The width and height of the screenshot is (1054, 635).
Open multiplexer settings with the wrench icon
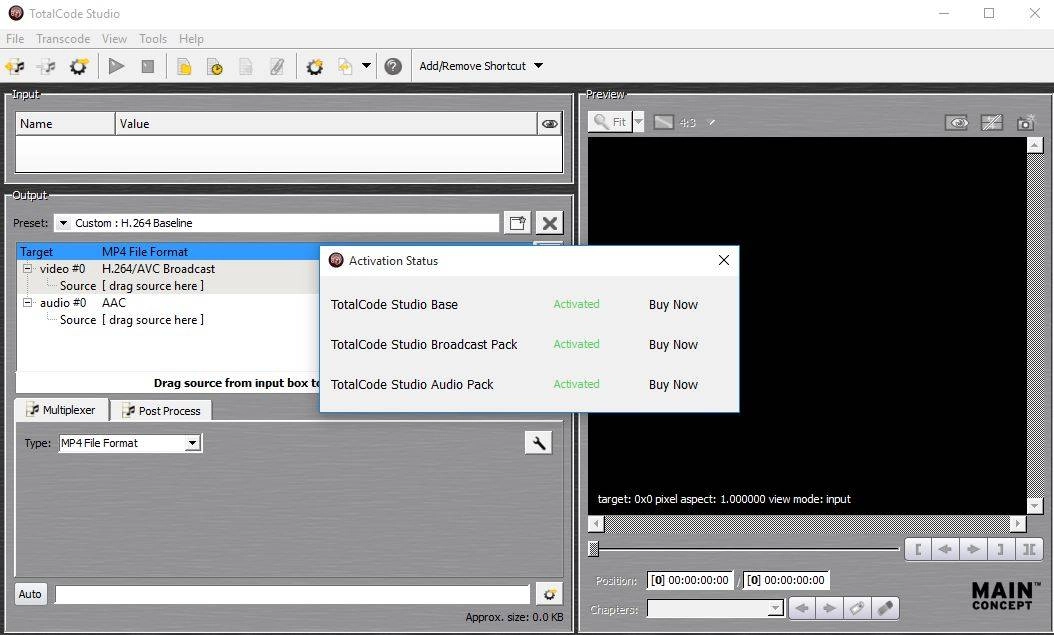tap(538, 442)
